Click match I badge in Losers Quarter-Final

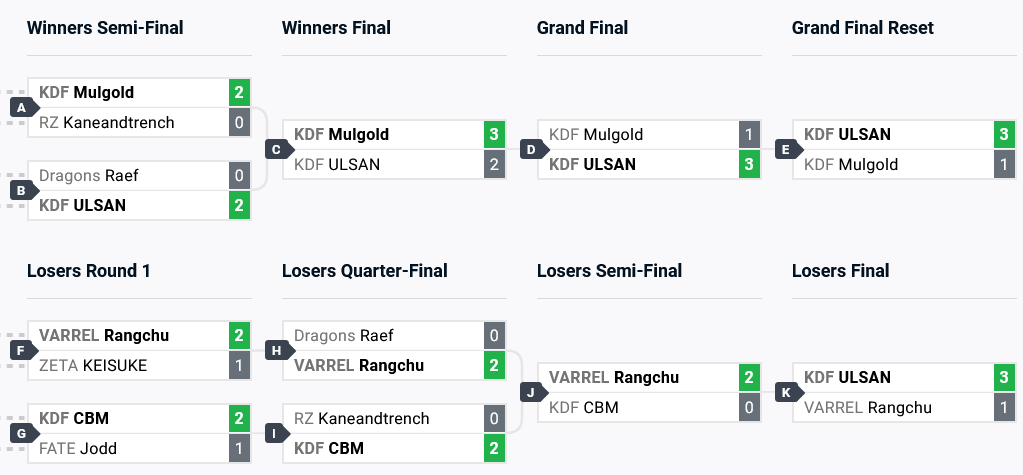pos(275,433)
